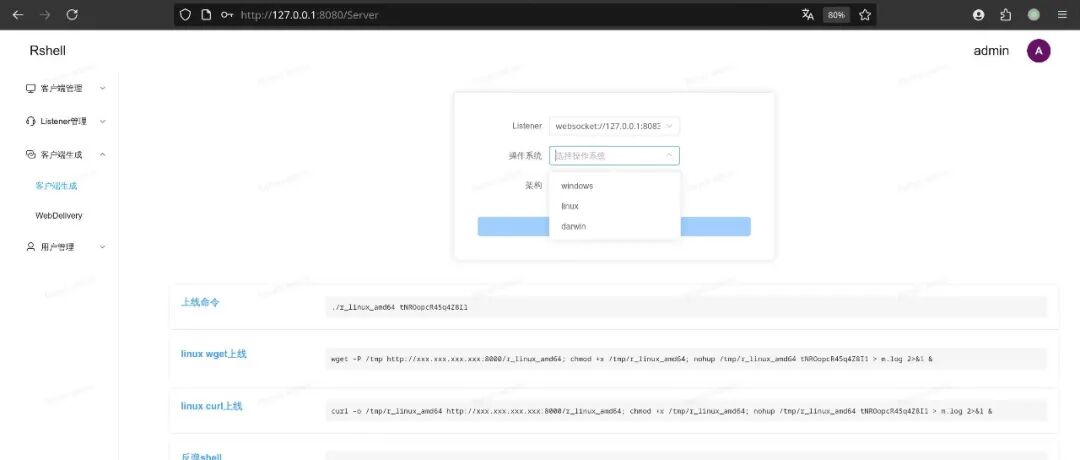Click the Listener field label
This screenshot has height=460, width=1080.
tap(527, 126)
